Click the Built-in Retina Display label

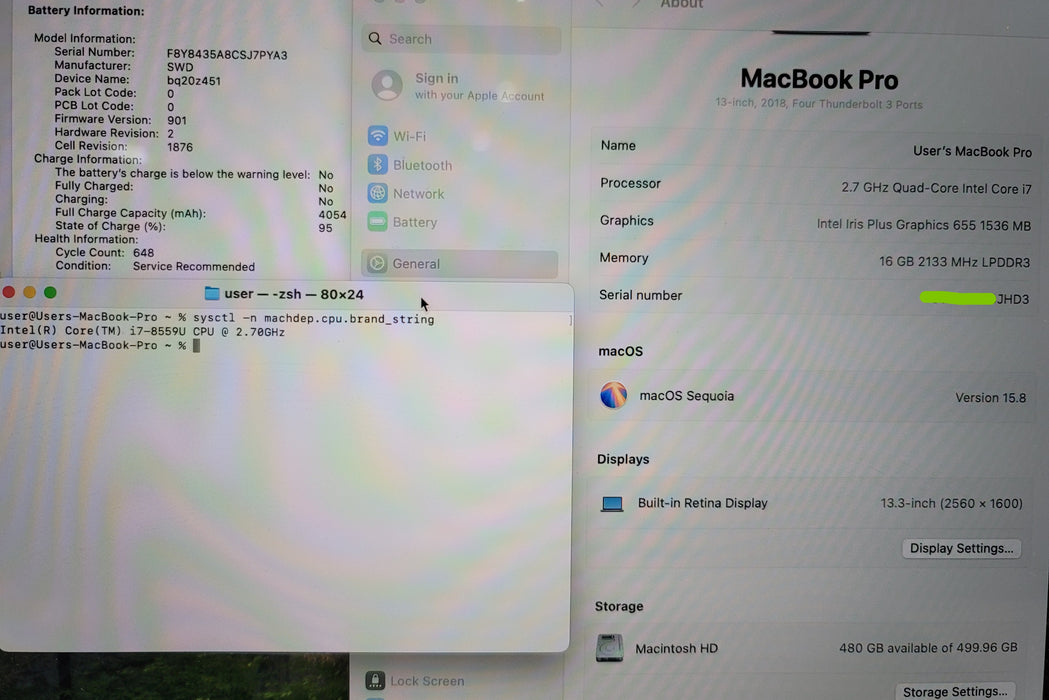702,503
